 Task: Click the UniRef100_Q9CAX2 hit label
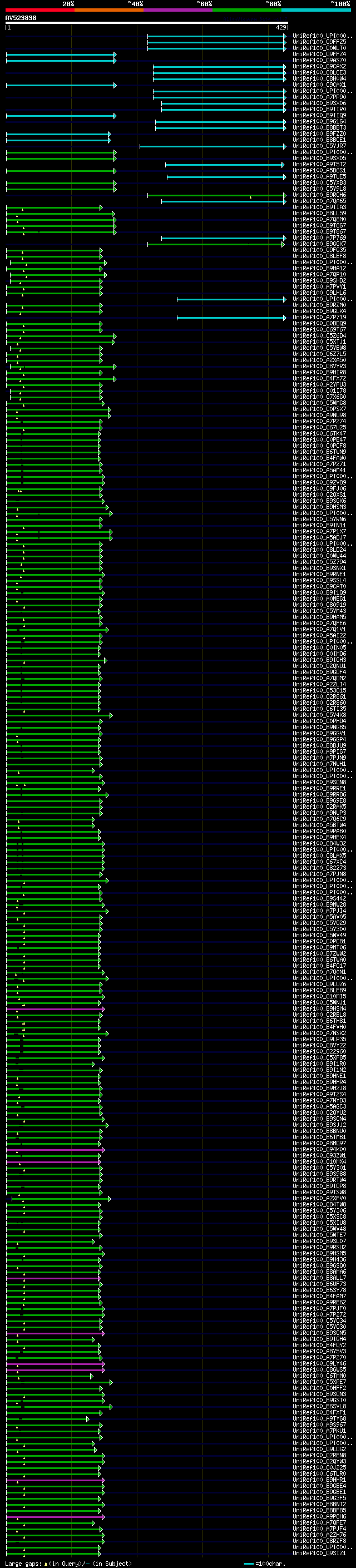(319, 66)
